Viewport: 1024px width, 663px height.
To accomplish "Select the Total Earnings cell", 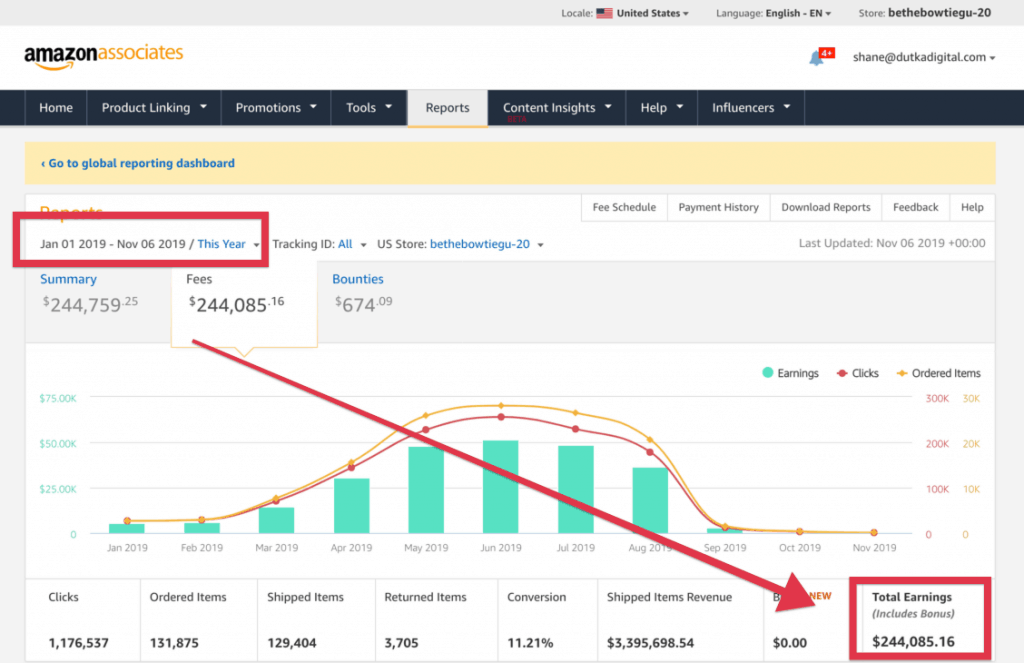I will 920,619.
